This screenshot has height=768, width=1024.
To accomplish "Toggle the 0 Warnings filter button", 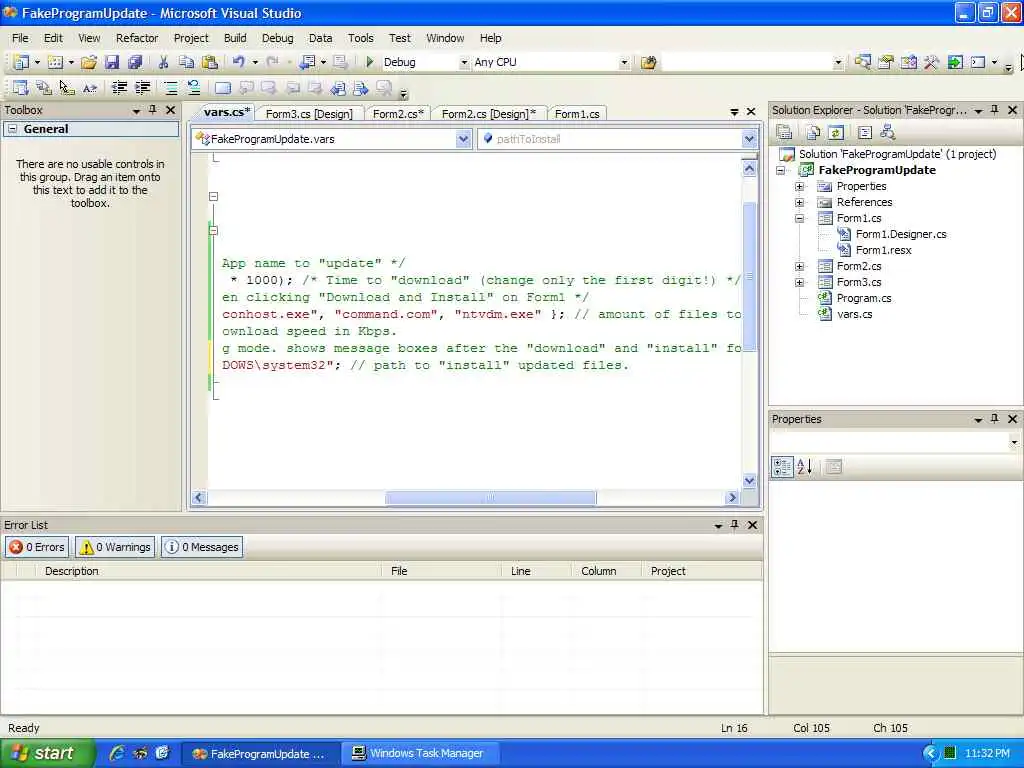I will pyautogui.click(x=116, y=547).
